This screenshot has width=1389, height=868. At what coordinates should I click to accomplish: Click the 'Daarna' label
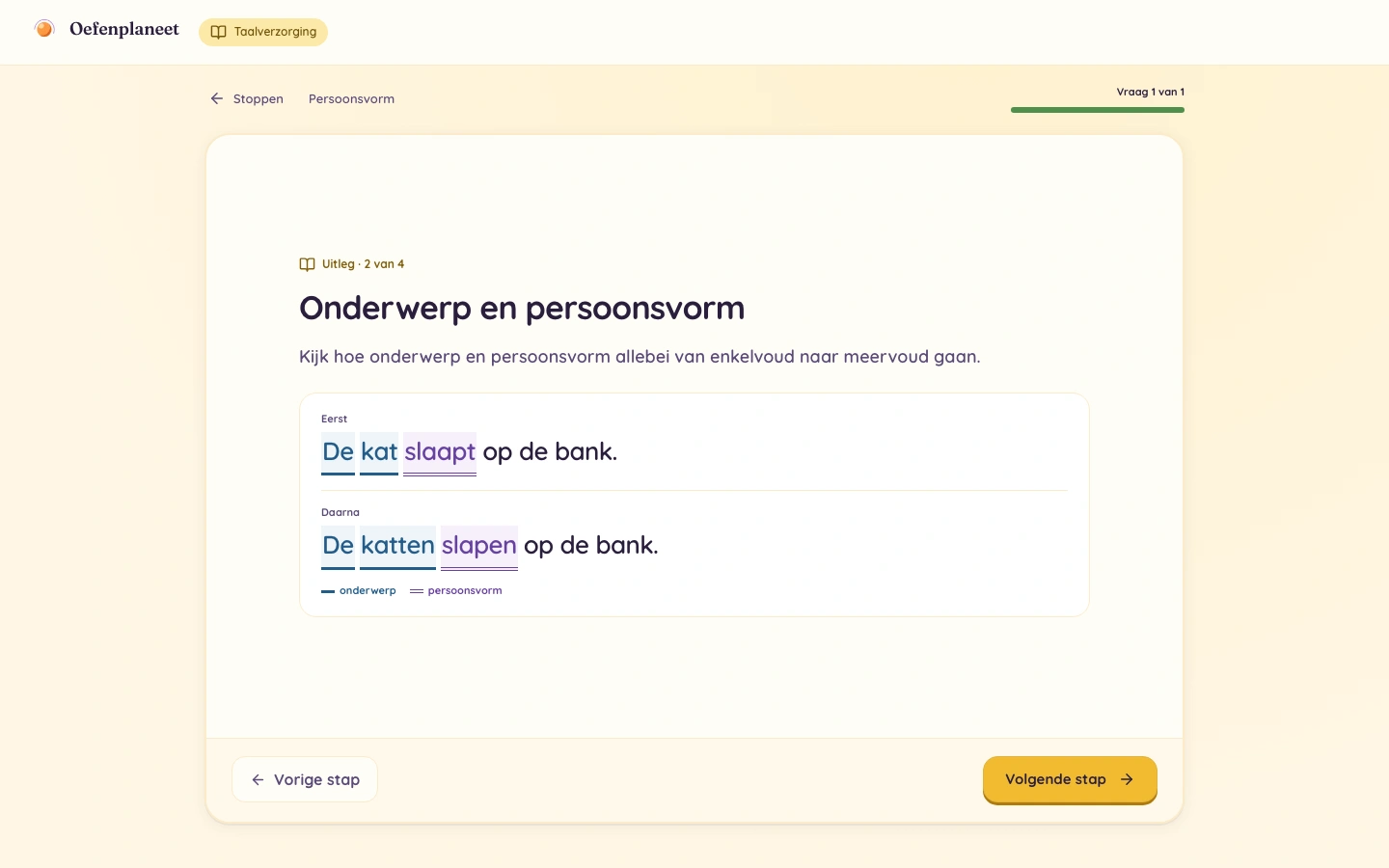coord(340,512)
